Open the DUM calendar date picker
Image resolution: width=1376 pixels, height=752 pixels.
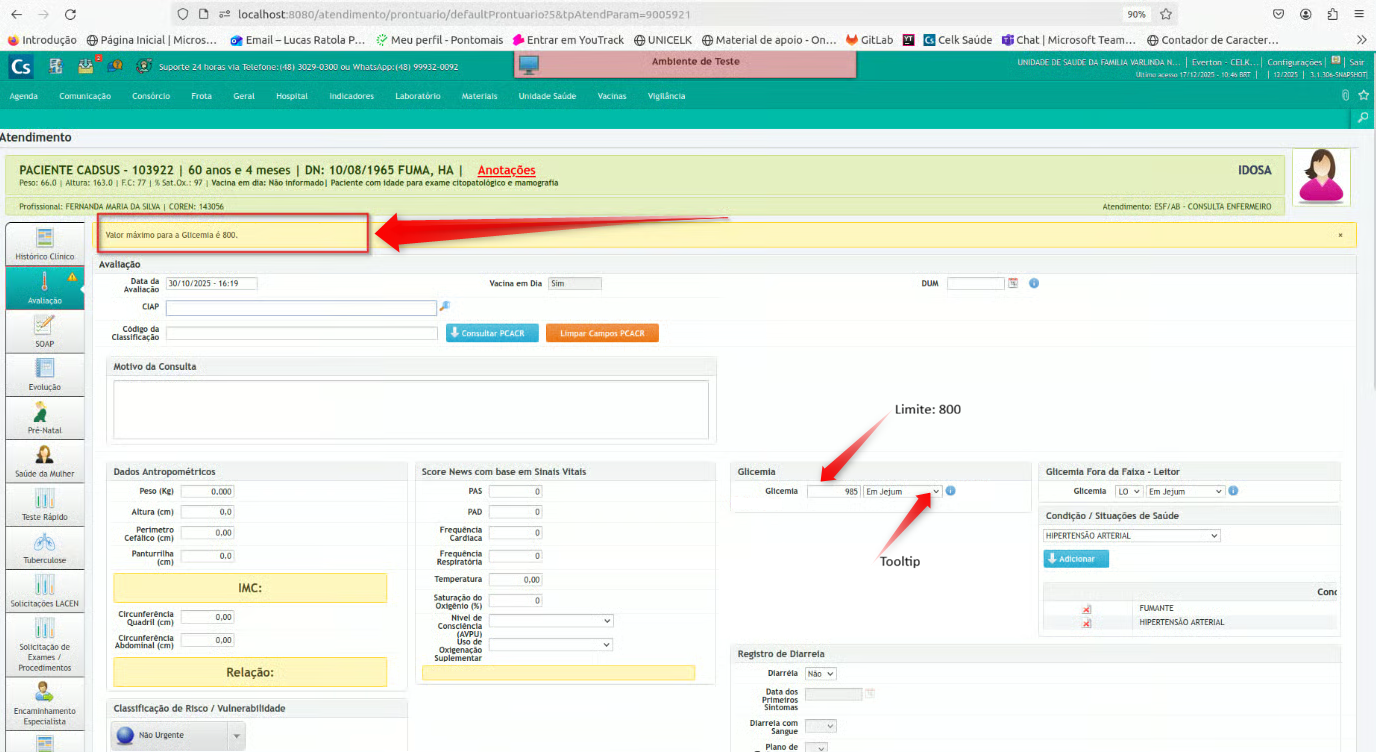[x=1013, y=283]
